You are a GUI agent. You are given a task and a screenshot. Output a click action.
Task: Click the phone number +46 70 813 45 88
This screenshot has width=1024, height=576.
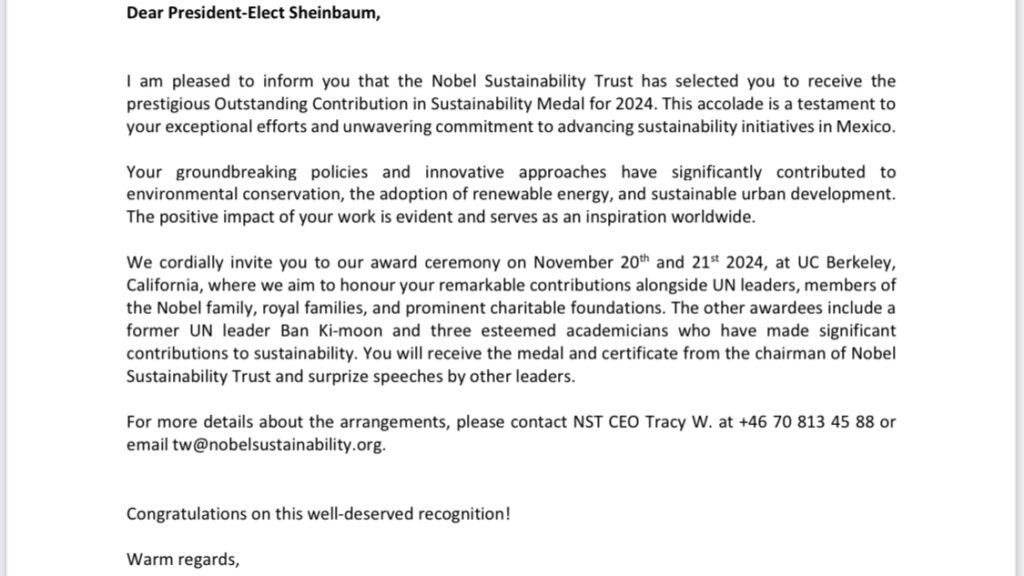pyautogui.click(x=806, y=422)
